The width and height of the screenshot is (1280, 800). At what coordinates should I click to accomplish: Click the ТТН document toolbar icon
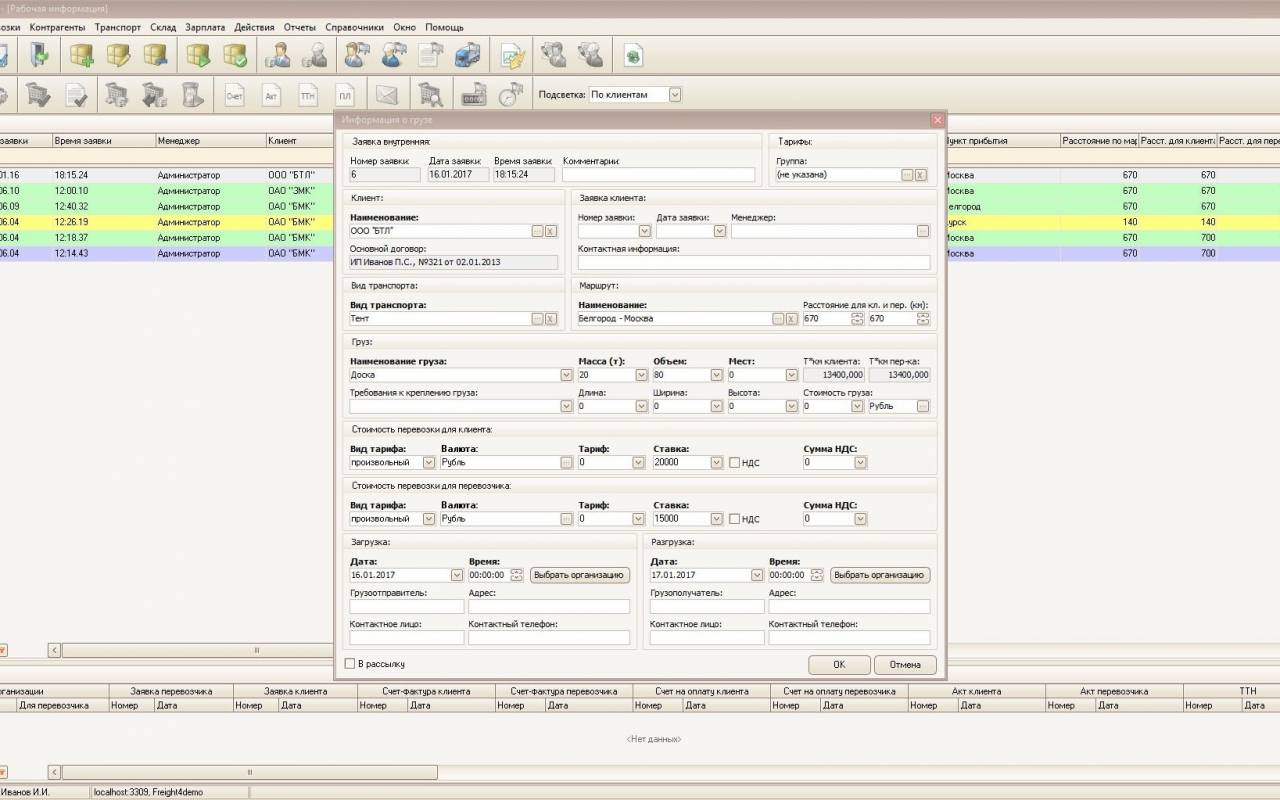tap(308, 95)
